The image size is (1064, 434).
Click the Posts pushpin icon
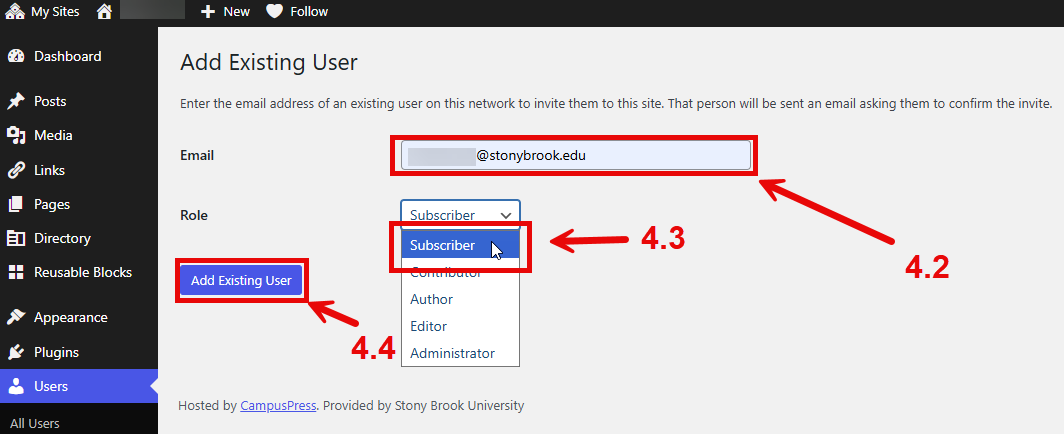[x=16, y=102]
